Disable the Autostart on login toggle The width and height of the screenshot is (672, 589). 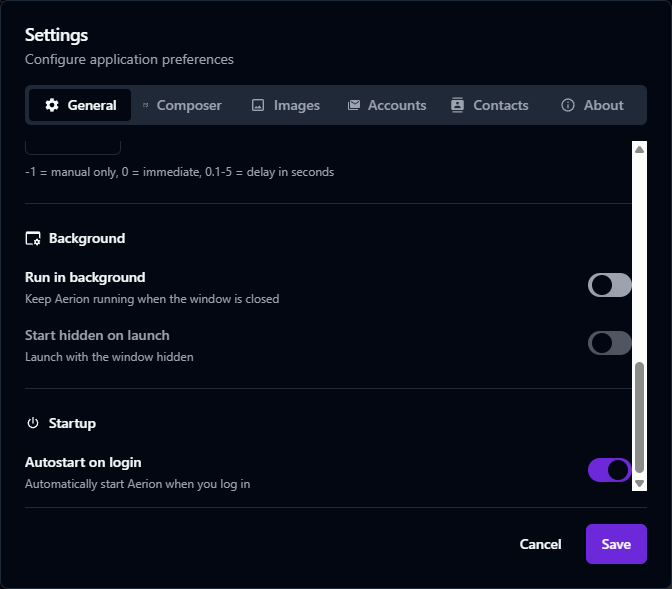point(609,470)
